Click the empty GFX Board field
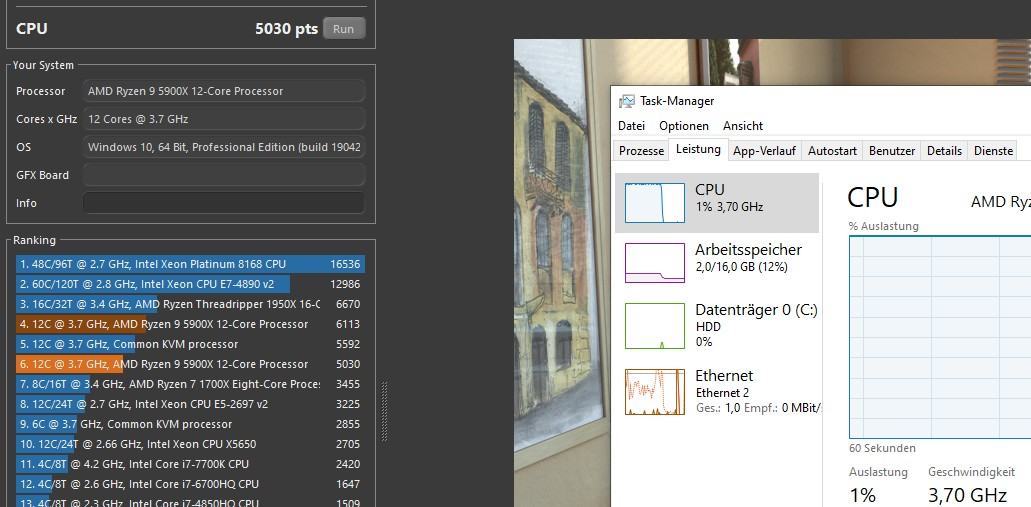 point(224,175)
